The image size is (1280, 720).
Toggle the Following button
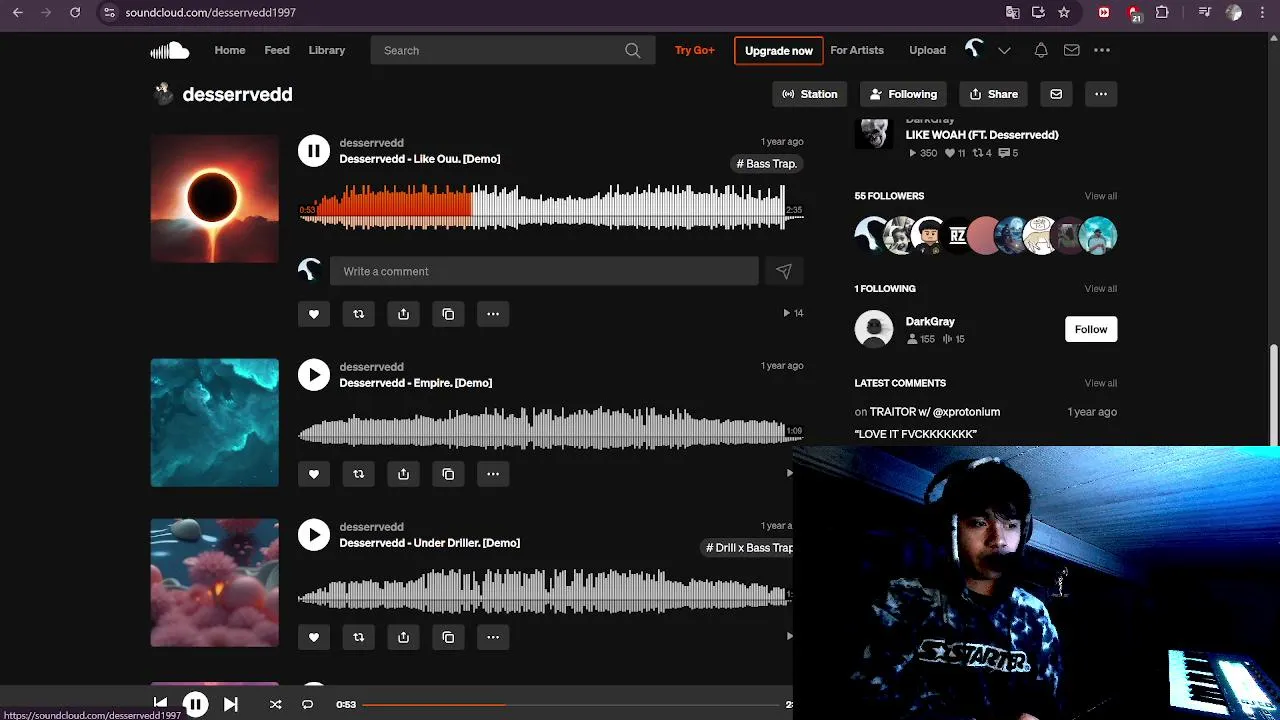pyautogui.click(x=903, y=94)
